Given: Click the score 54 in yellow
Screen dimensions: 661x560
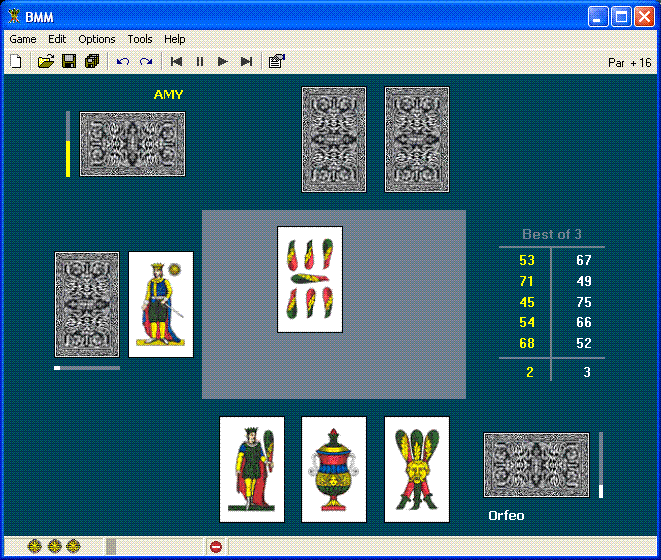Looking at the screenshot, I should point(527,323).
